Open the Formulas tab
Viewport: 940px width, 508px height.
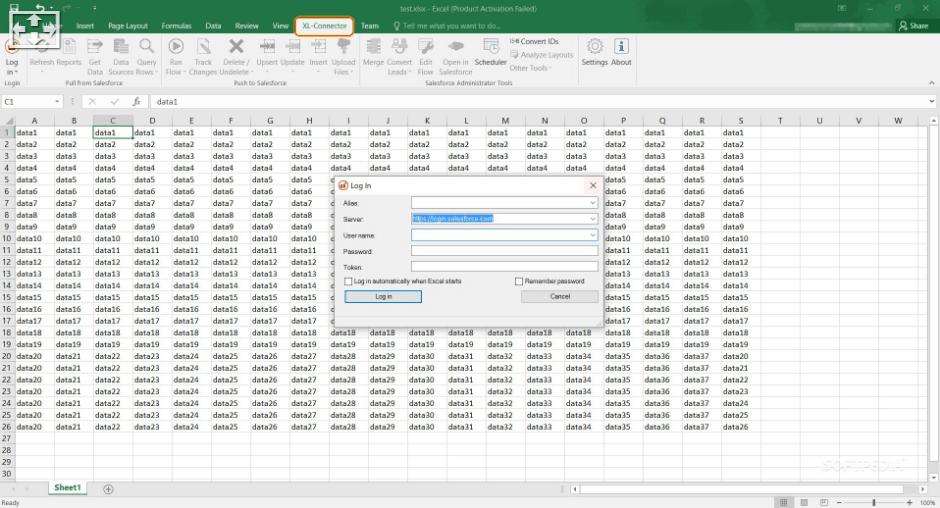176,26
